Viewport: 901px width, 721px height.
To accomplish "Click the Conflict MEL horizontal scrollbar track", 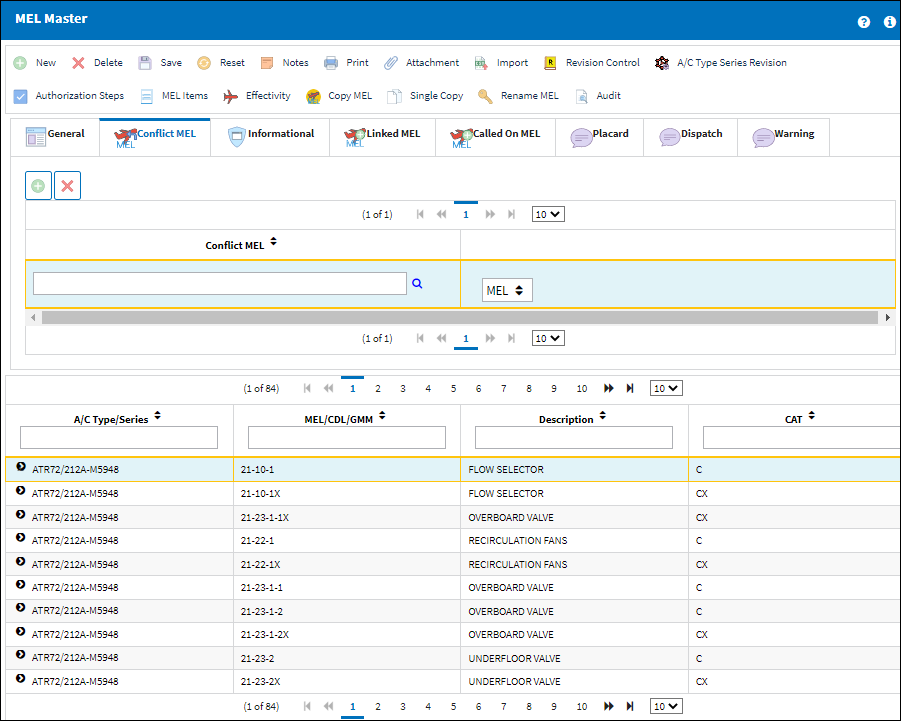I will (x=460, y=317).
